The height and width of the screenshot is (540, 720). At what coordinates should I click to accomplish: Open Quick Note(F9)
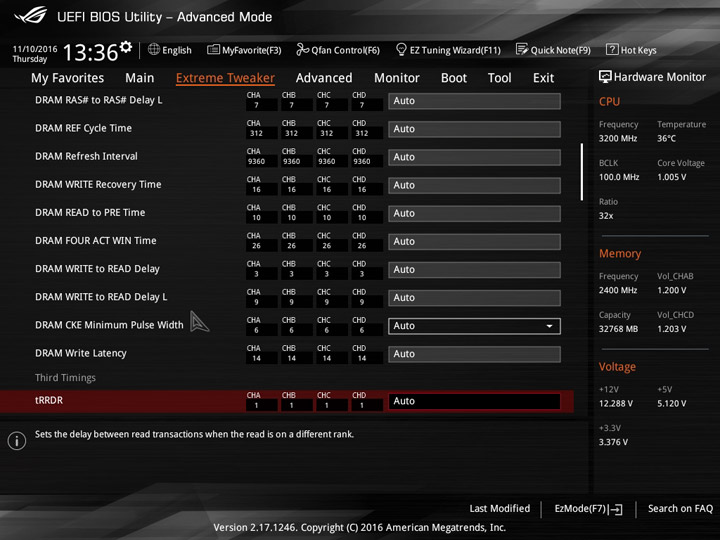[553, 50]
